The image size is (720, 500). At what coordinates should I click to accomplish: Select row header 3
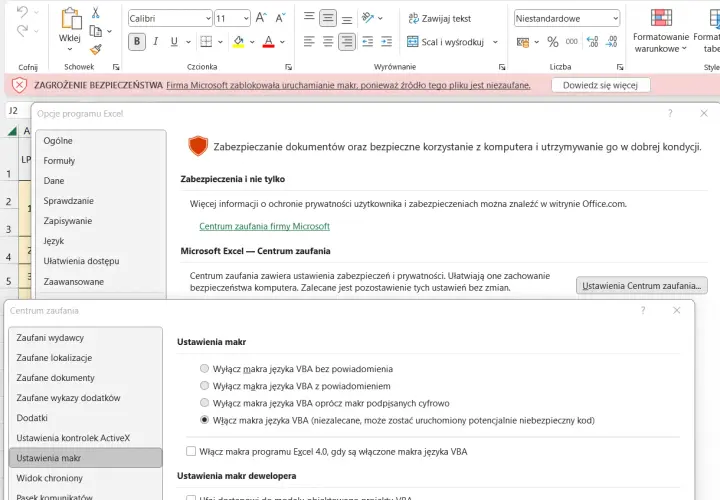(9, 229)
